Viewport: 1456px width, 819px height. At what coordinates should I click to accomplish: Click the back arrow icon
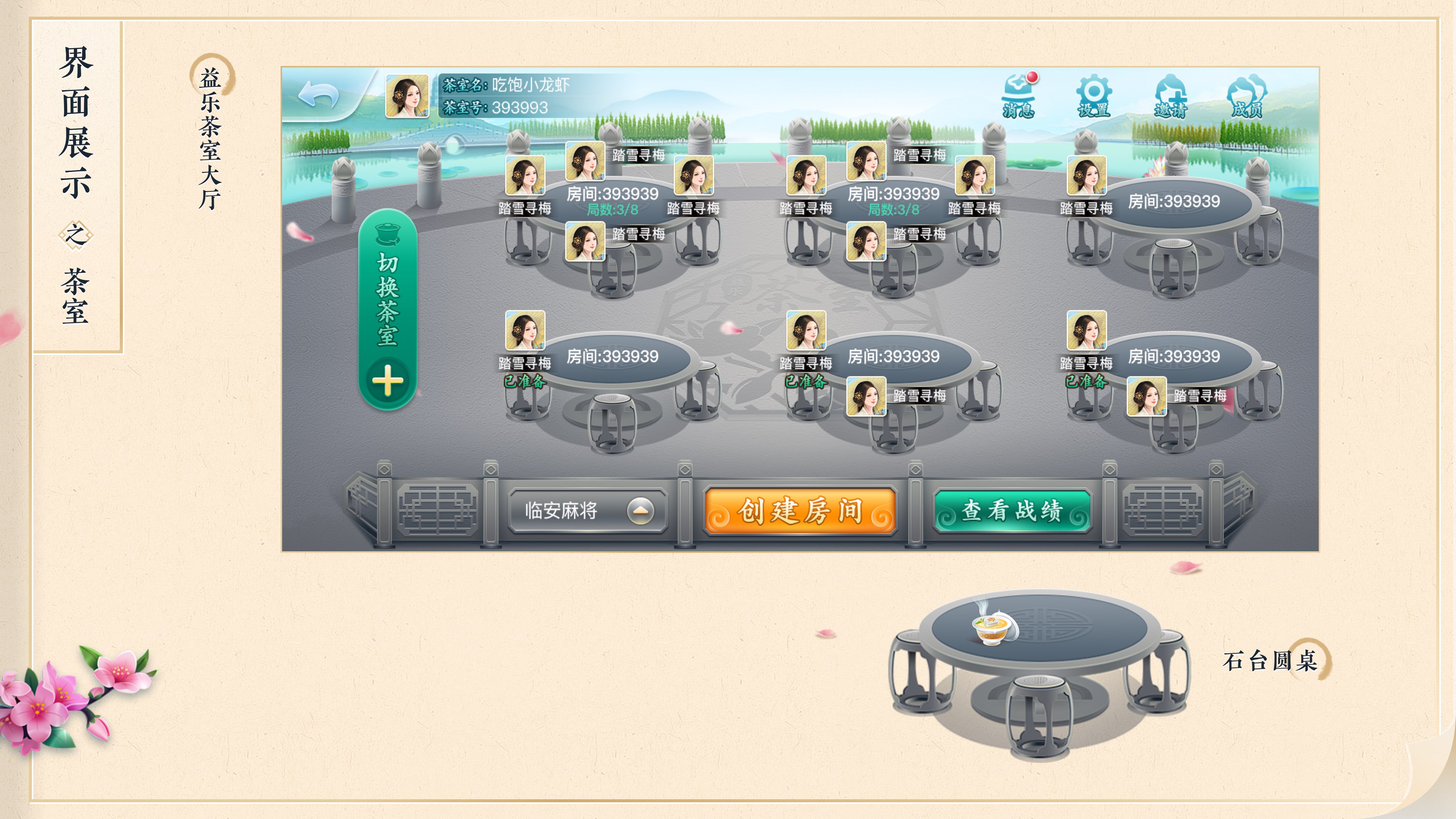pos(318,94)
